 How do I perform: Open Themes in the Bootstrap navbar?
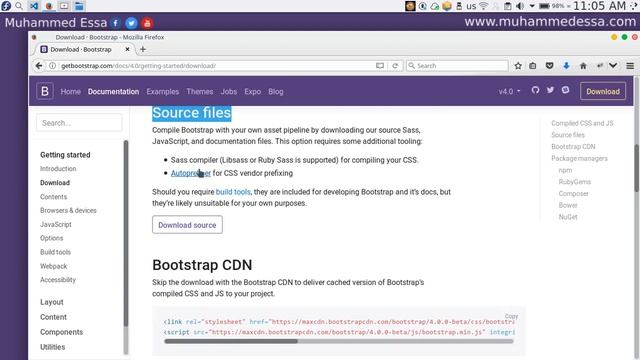point(200,91)
